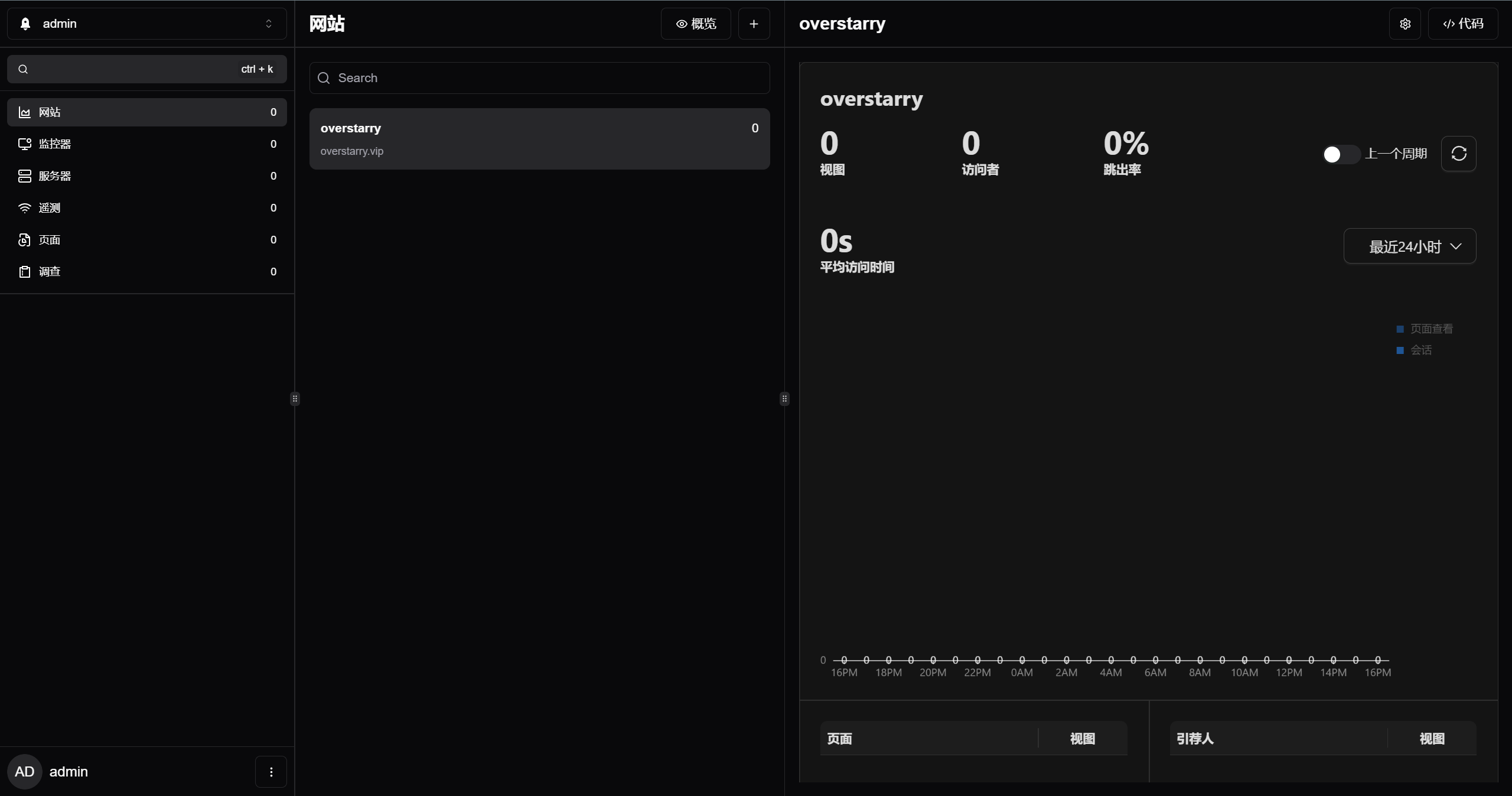Click the 监控器 monitor icon in sidebar
Screen dimensions: 1512x796
[x=24, y=144]
